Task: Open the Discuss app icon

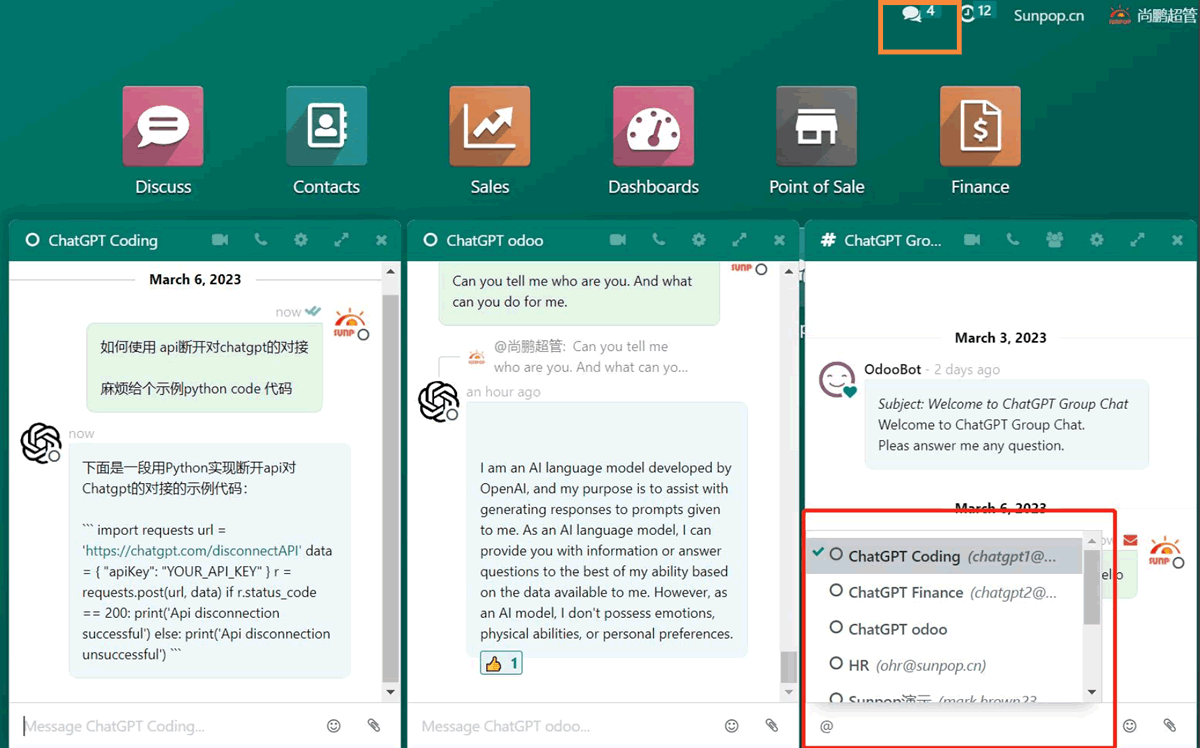Action: [163, 126]
